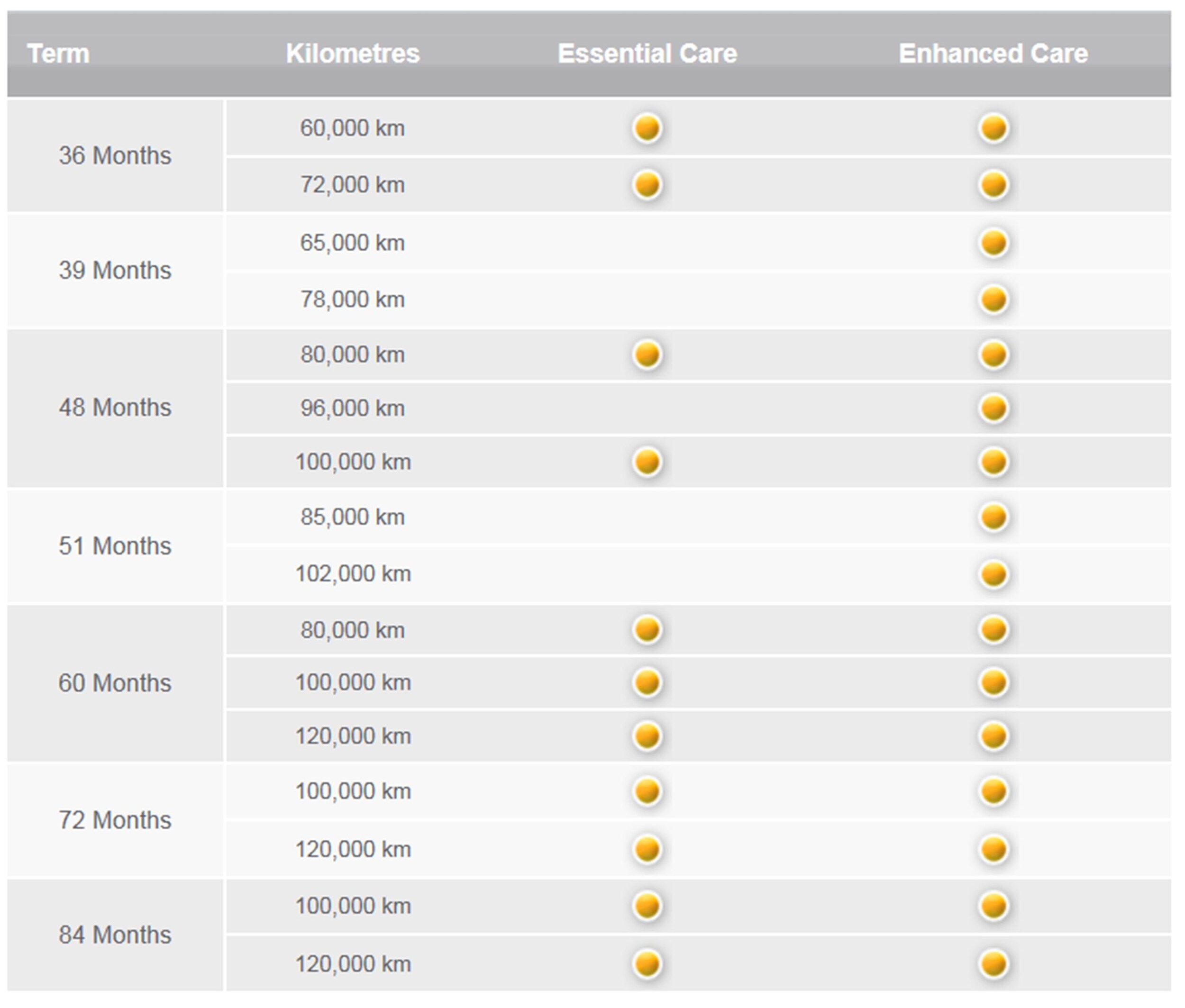Click the 102,000 km cell
This screenshot has height=1008, width=1185.
pos(353,574)
